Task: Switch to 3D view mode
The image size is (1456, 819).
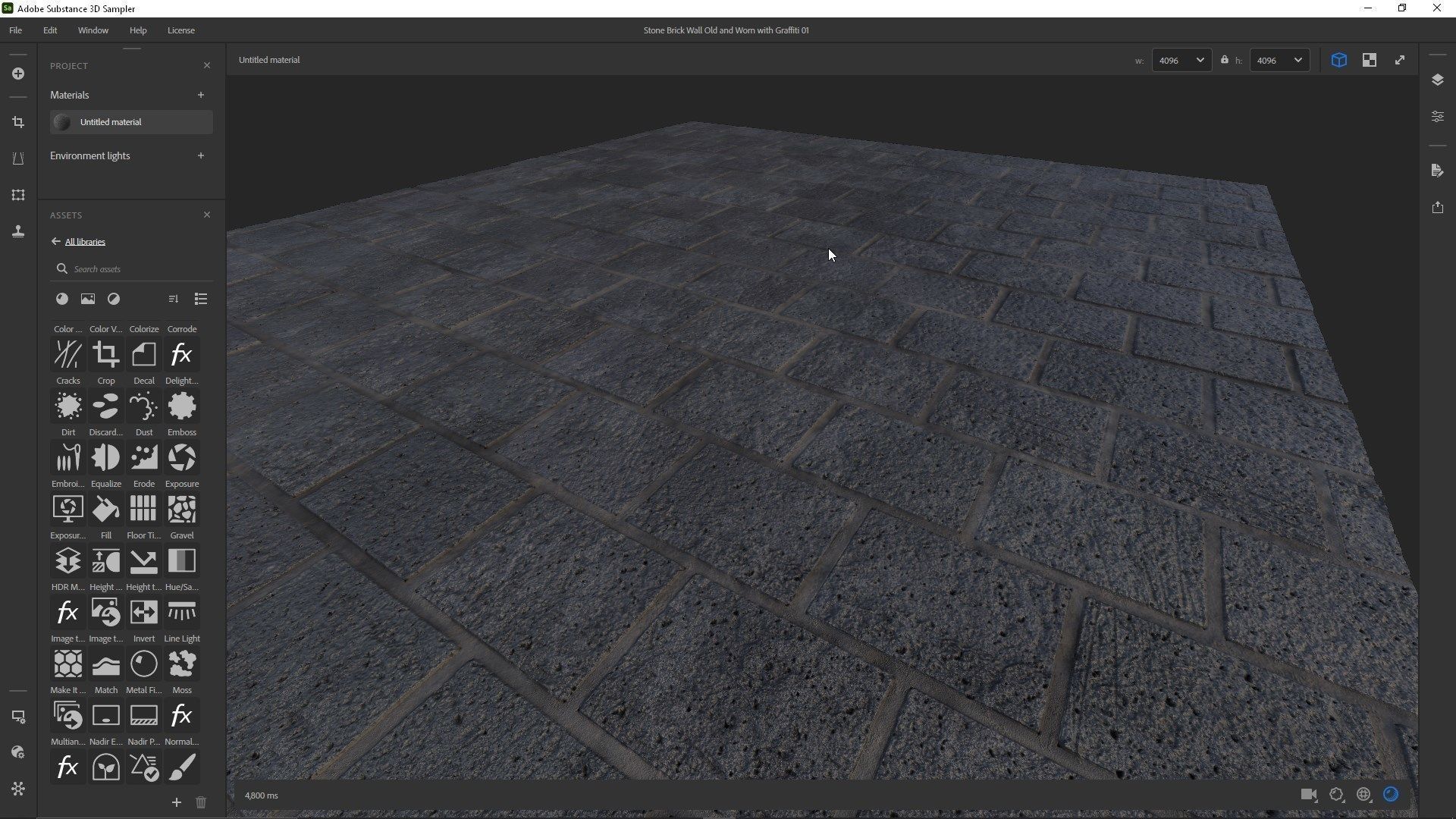Action: (1338, 60)
